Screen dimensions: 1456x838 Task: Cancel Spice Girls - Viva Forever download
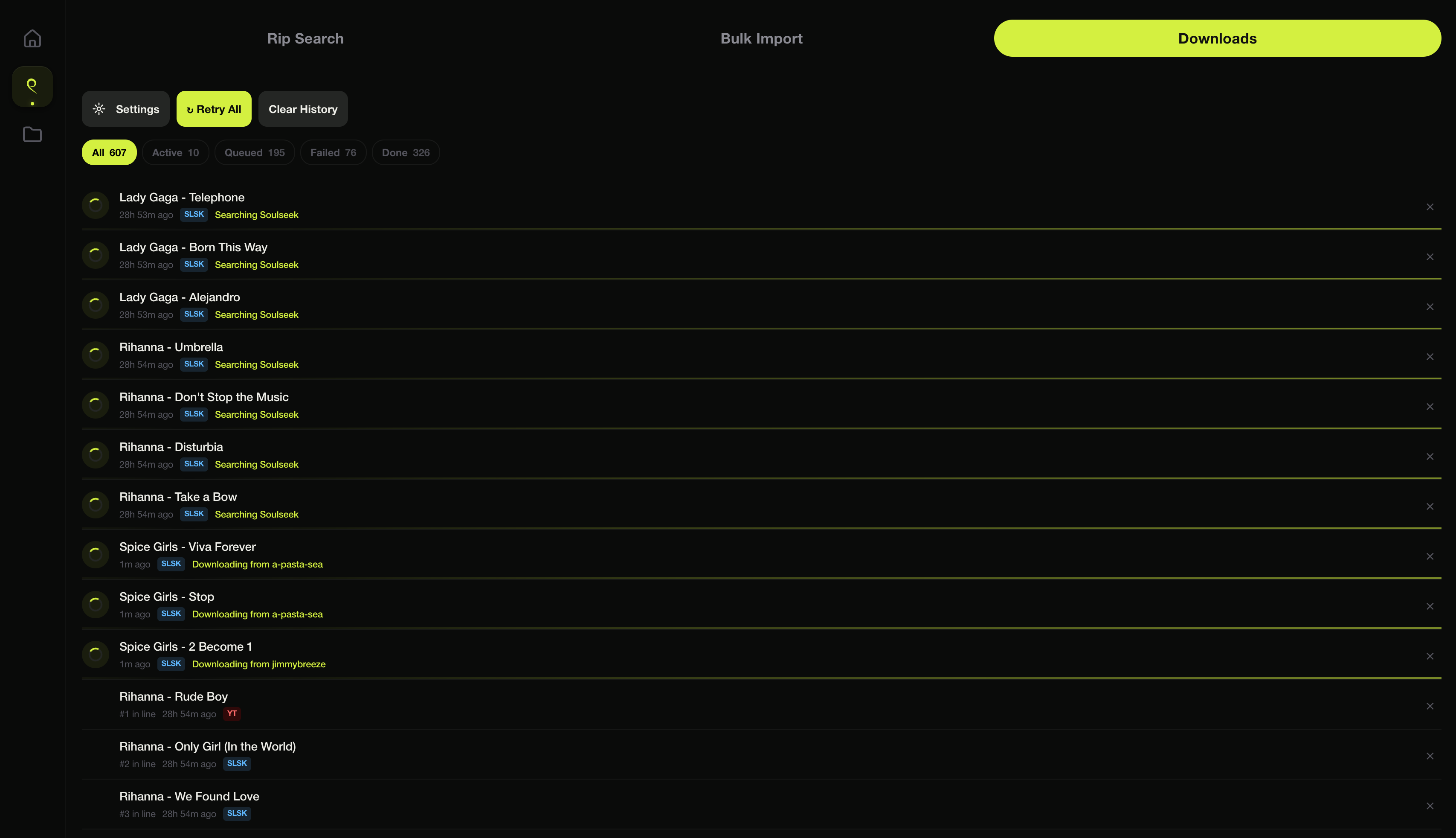(x=1430, y=556)
